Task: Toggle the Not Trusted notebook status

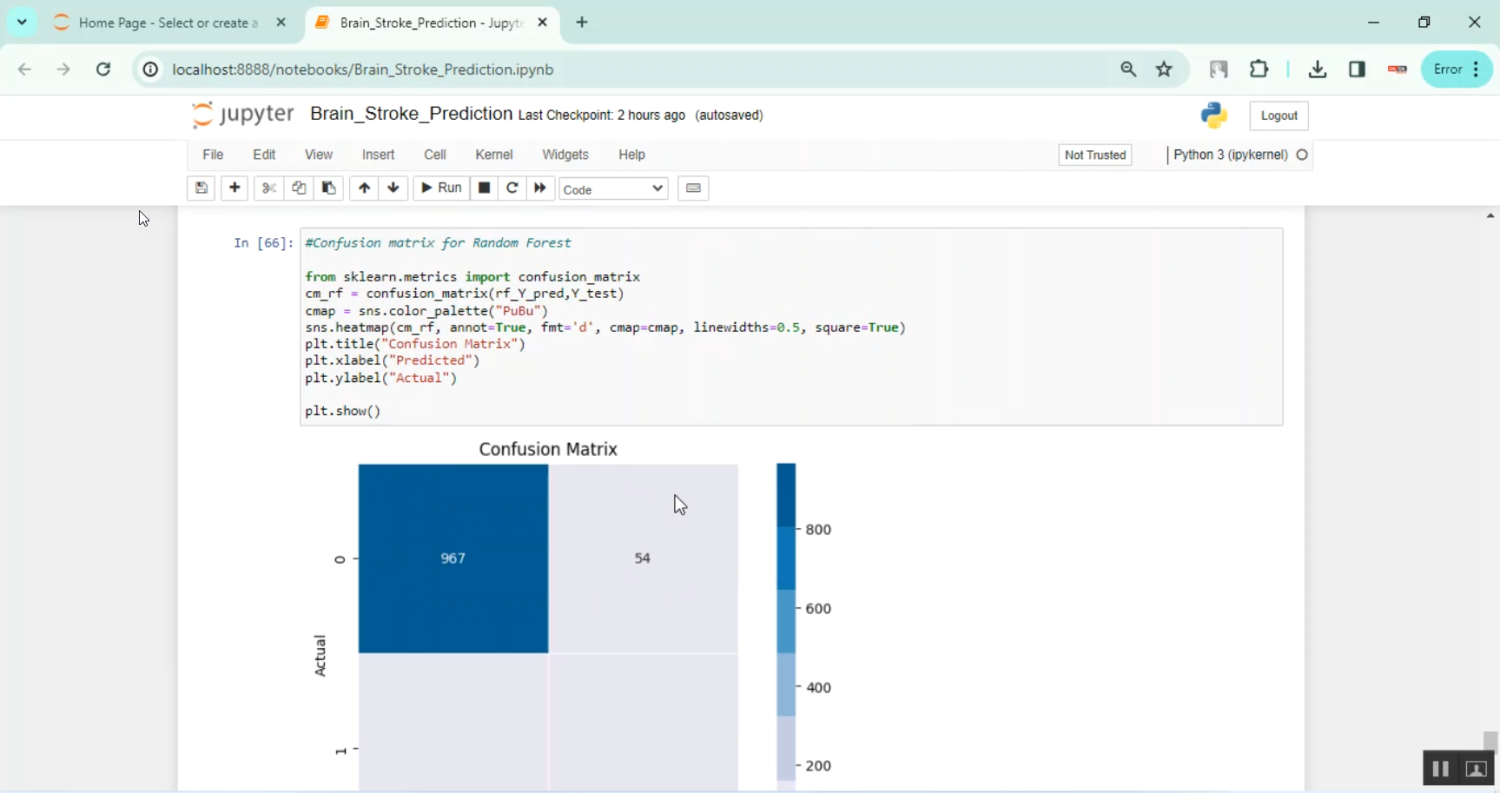Action: coord(1095,155)
